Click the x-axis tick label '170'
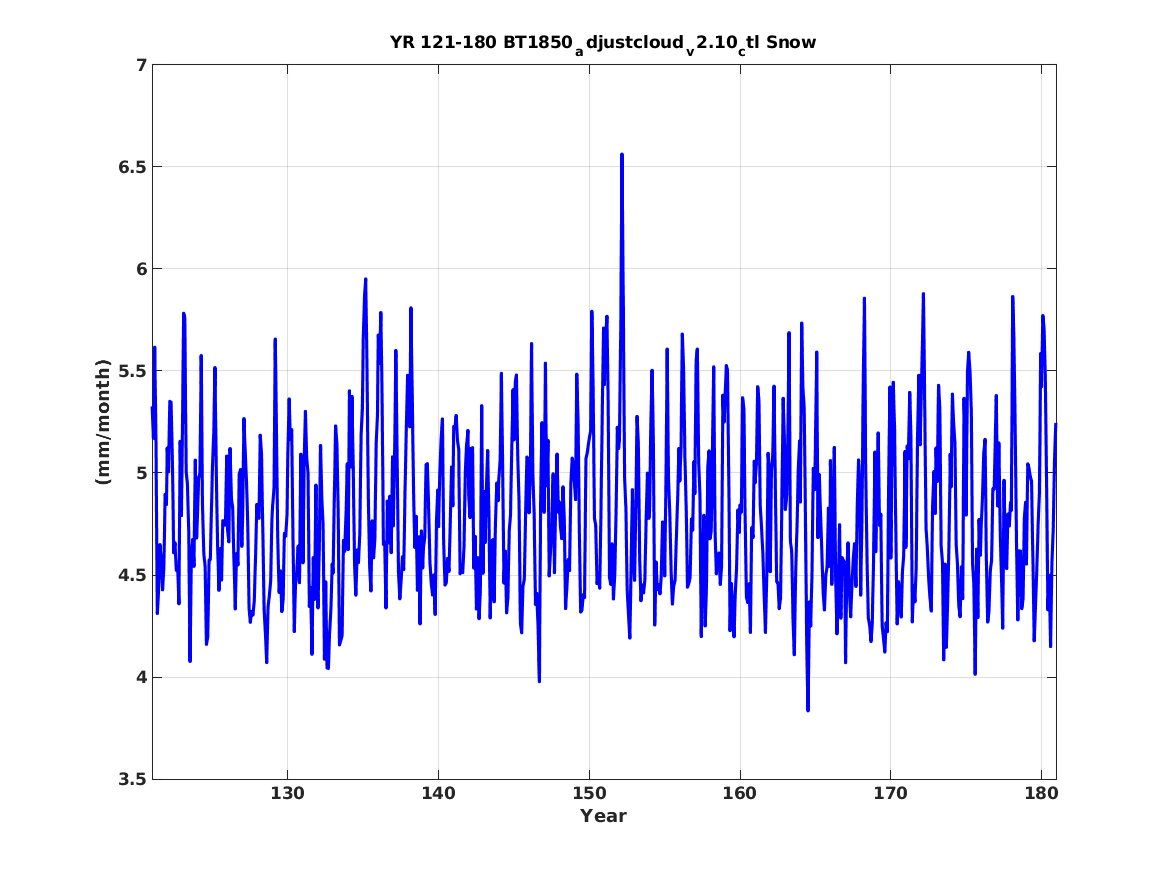Image resolution: width=1167 pixels, height=875 pixels. pos(890,794)
